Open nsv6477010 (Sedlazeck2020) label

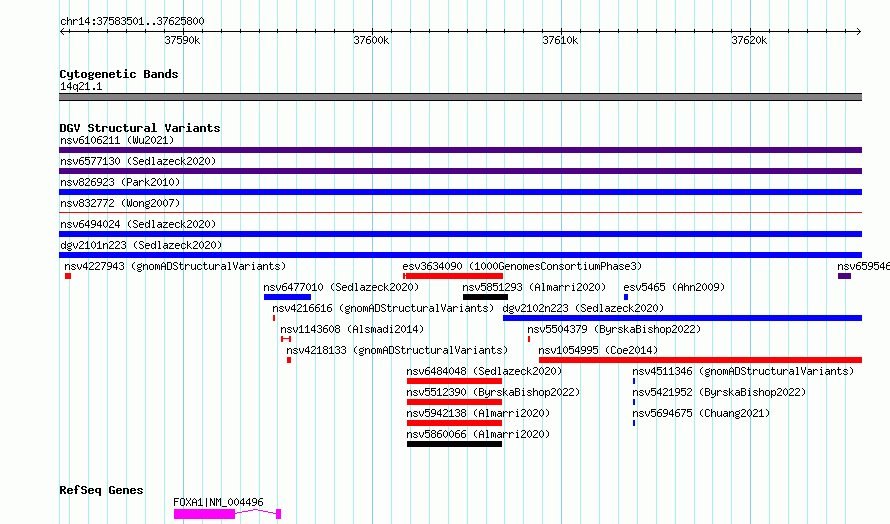pyautogui.click(x=341, y=287)
